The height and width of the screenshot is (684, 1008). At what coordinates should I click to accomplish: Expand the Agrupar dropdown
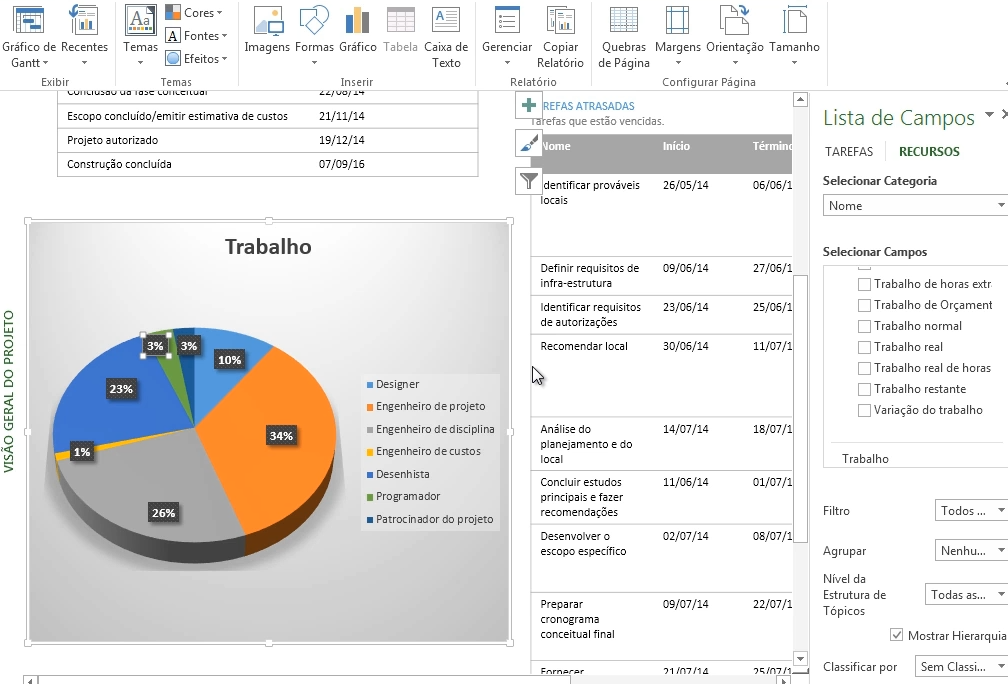point(970,551)
